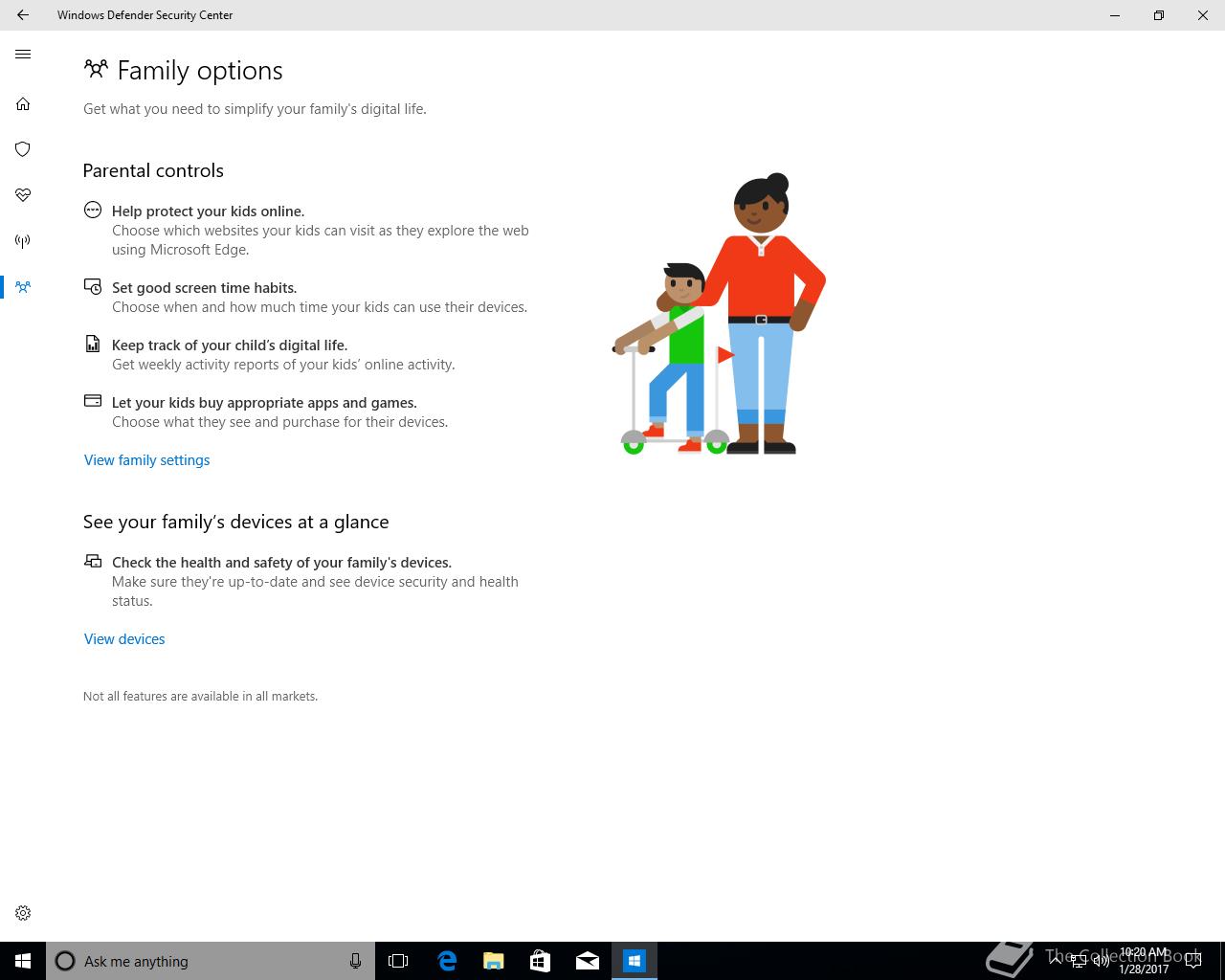Viewport: 1225px width, 980px height.
Task: Click the credit card icon beside Let your kids buy
Action: [x=93, y=401]
